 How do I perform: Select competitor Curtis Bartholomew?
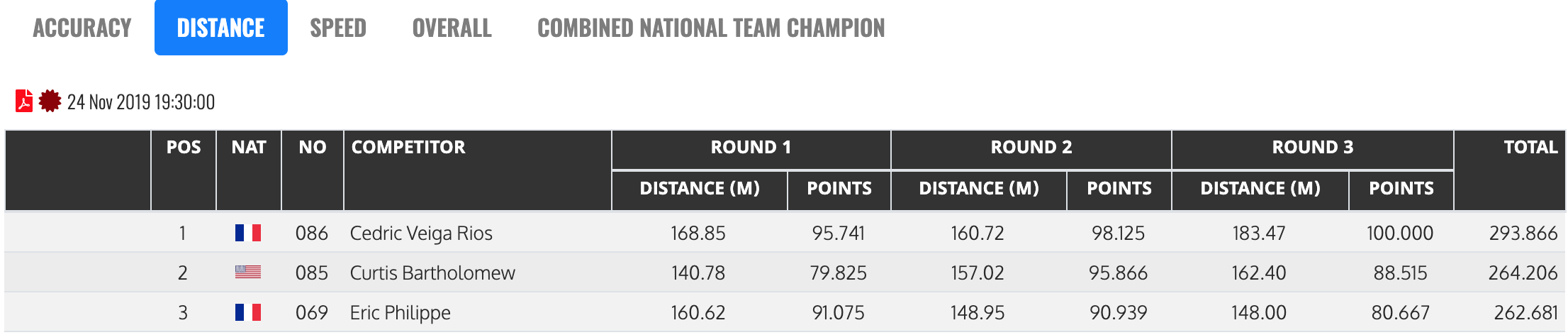coord(432,273)
